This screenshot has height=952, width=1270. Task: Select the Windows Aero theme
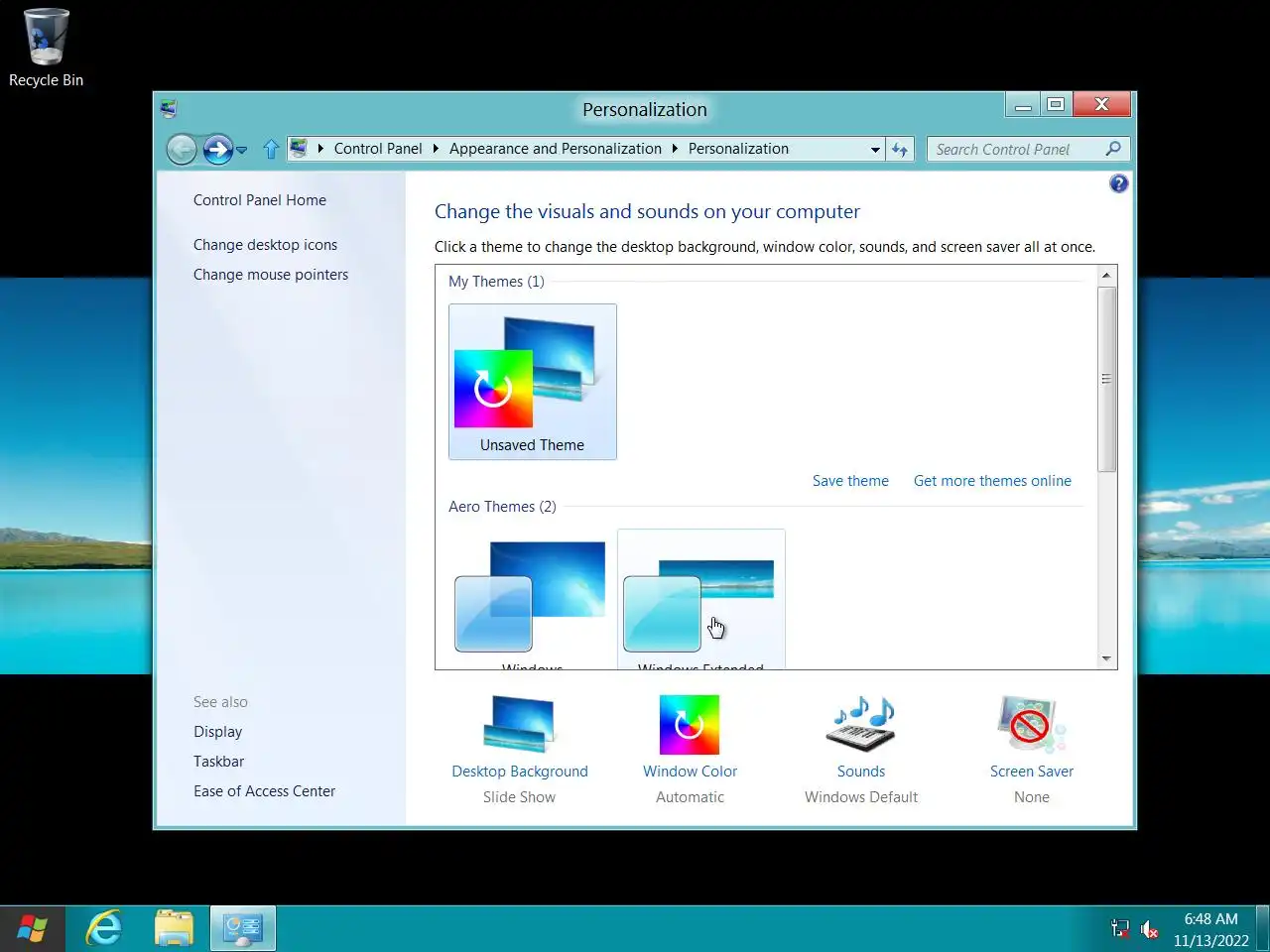pyautogui.click(x=533, y=600)
